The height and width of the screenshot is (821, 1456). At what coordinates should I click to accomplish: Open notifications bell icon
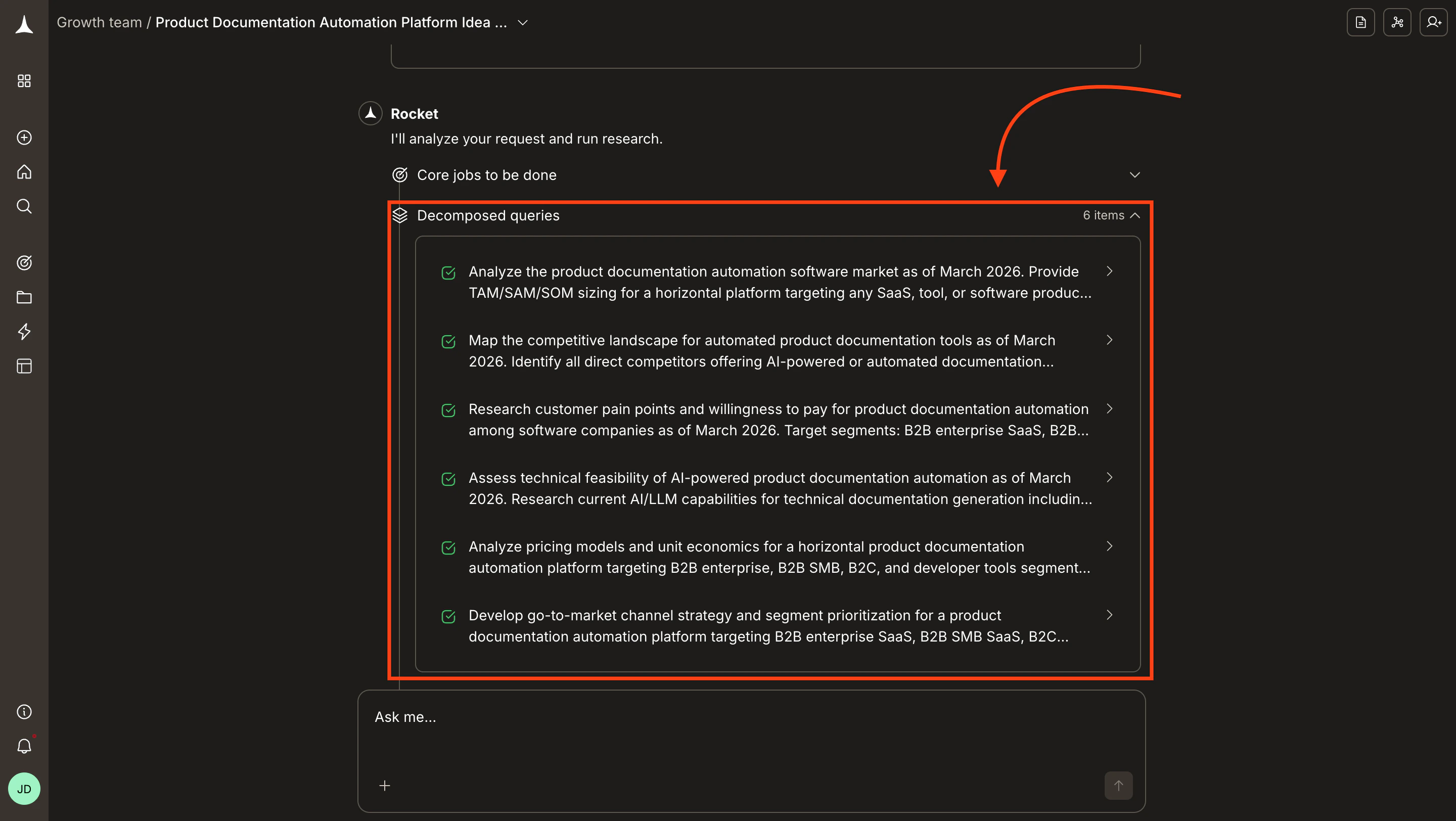pyautogui.click(x=24, y=746)
